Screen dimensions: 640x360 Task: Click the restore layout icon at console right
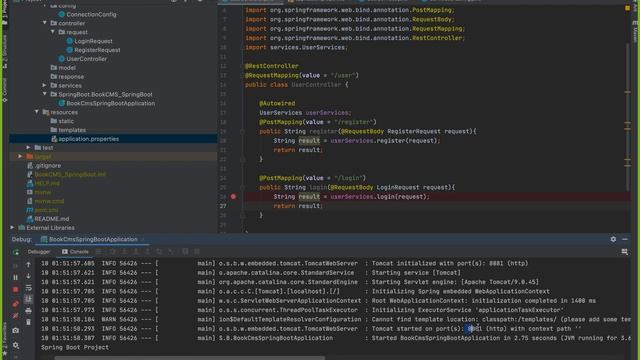pyautogui.click(x=624, y=252)
